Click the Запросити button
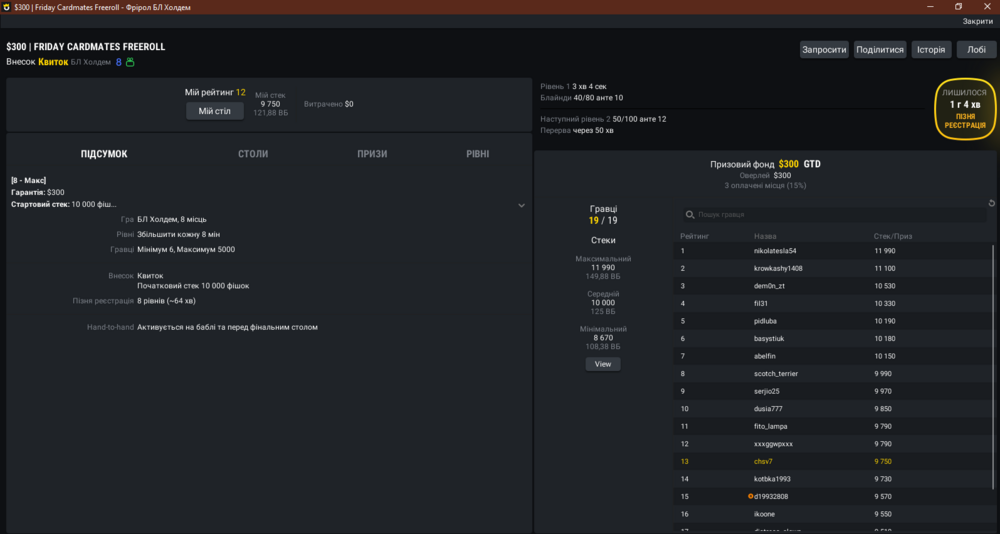Viewport: 1000px width, 534px height. tap(825, 50)
